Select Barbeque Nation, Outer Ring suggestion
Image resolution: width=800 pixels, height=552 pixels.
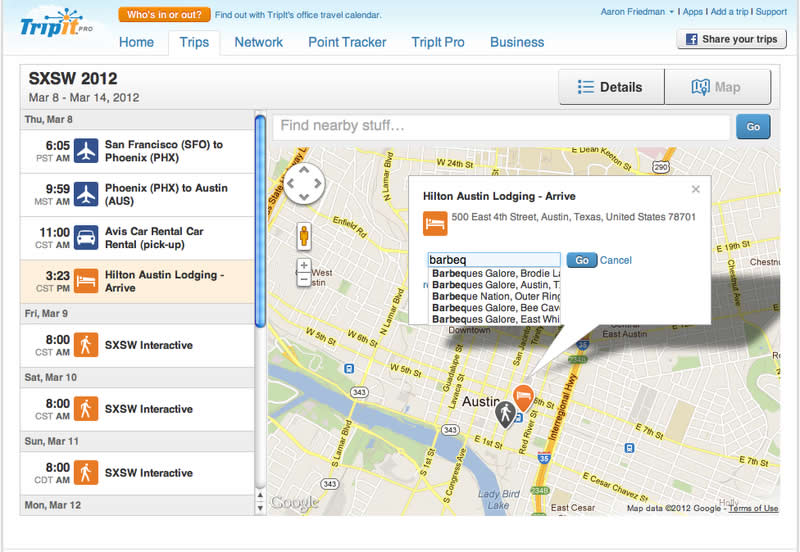click(495, 296)
